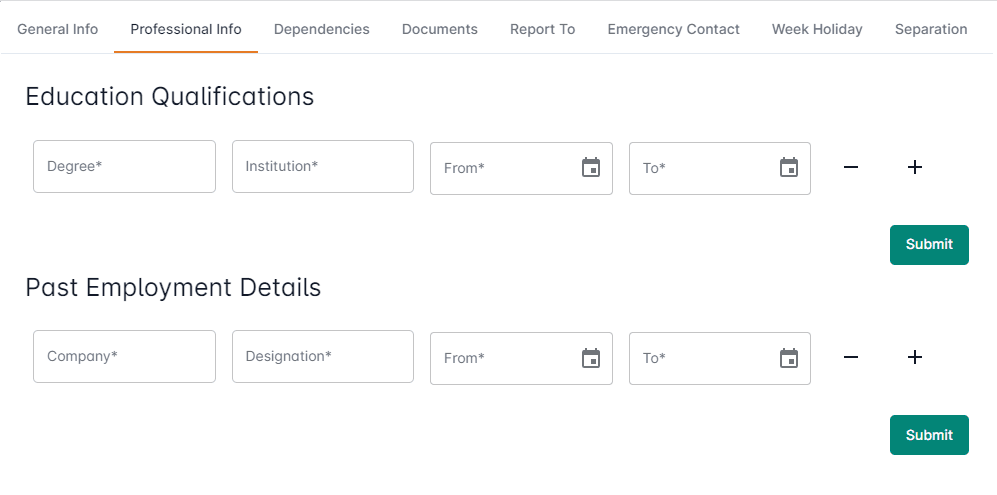Open calendar for Education To date
Image resolution: width=997 pixels, height=495 pixels.
(789, 168)
